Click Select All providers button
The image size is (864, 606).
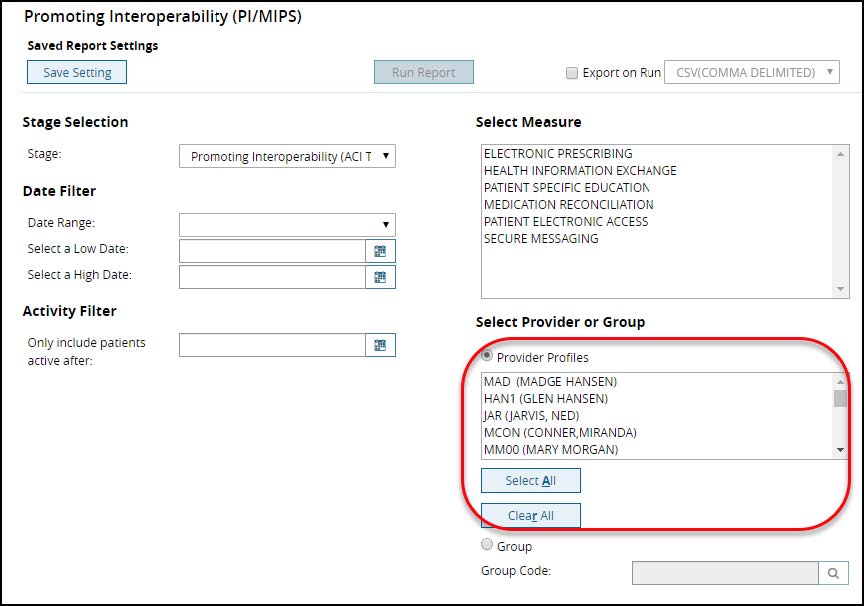click(x=530, y=481)
